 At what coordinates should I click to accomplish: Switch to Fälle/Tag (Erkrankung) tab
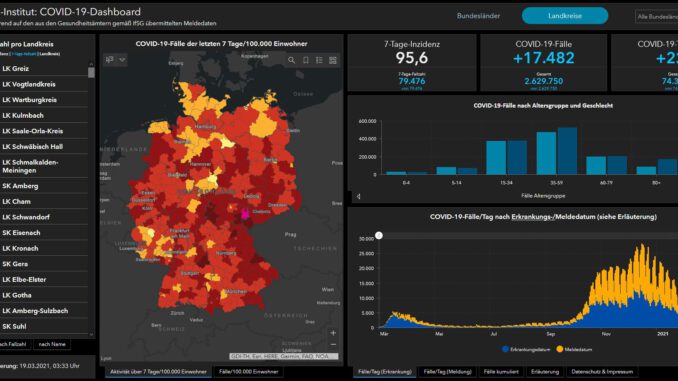[385, 371]
